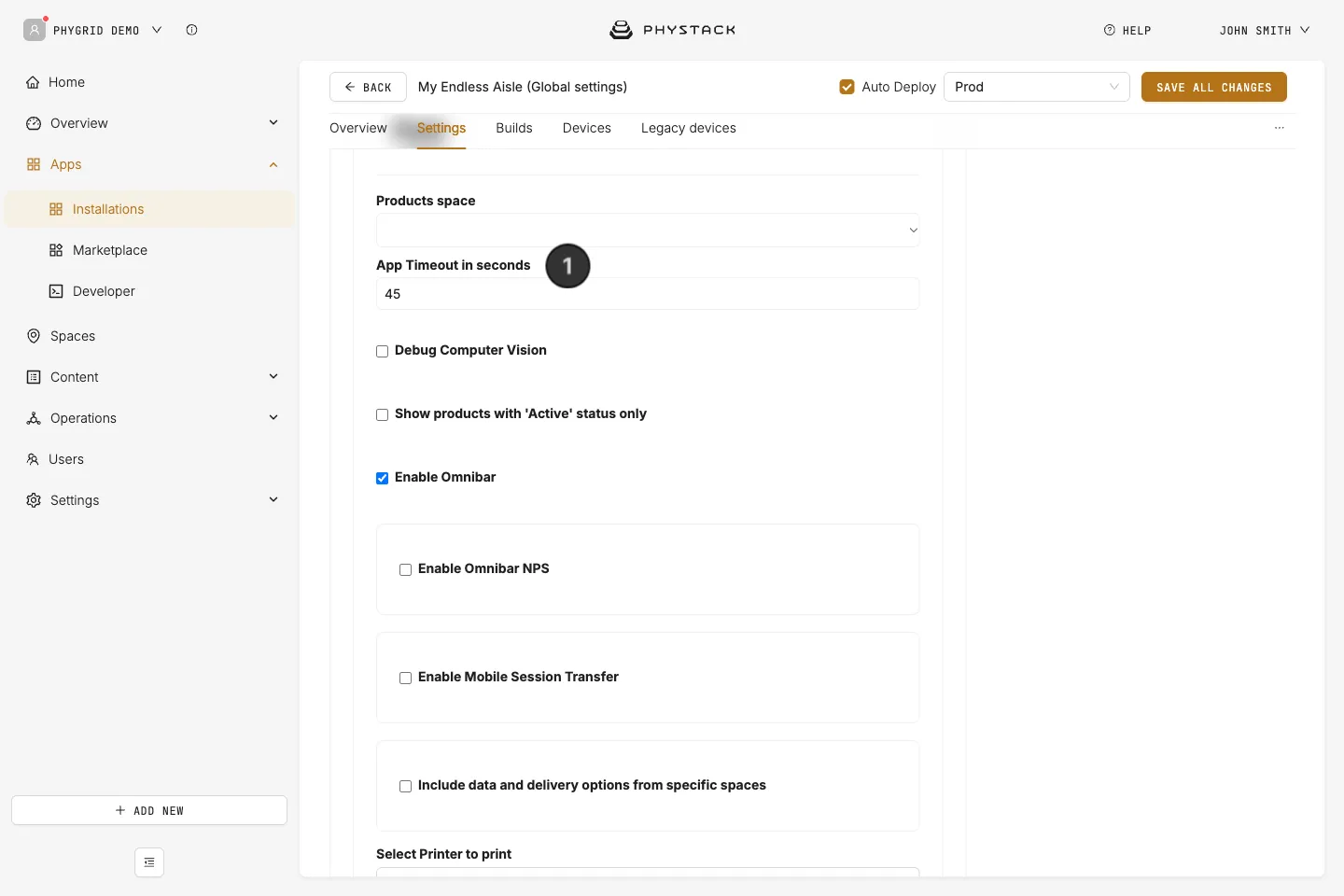The image size is (1344, 896).
Task: Click the Back button
Action: coord(368,87)
